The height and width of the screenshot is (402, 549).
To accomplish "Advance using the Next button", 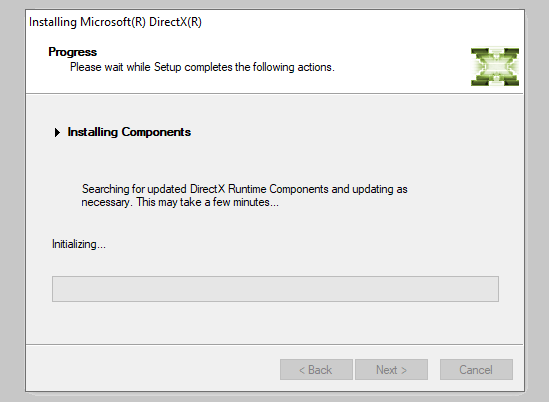I will click(x=391, y=369).
